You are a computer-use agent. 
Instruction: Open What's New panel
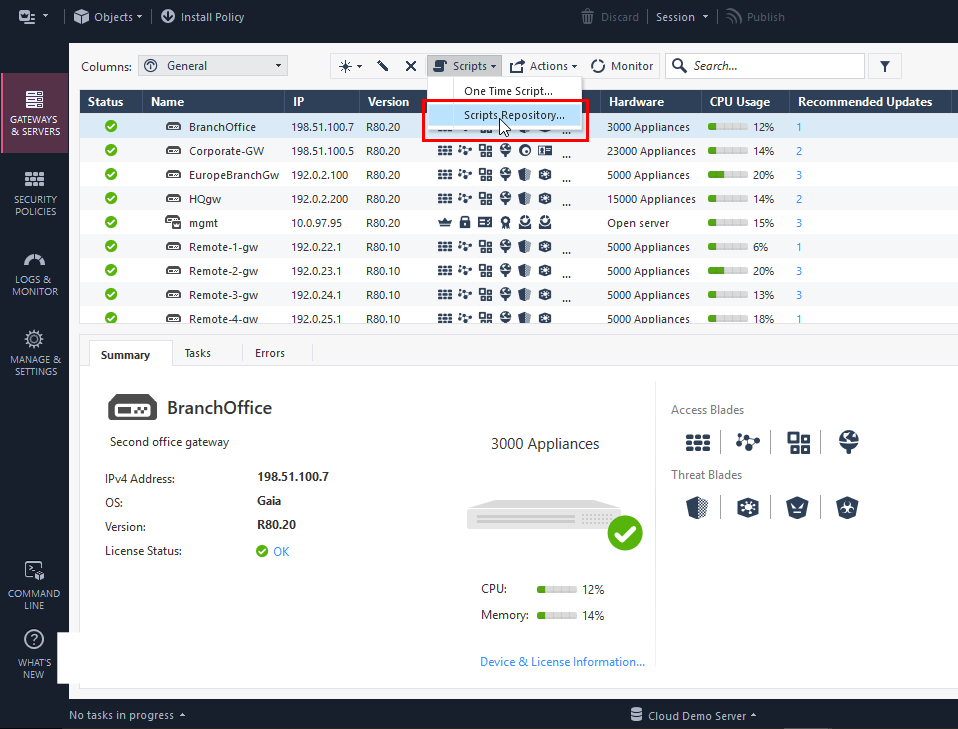click(34, 654)
